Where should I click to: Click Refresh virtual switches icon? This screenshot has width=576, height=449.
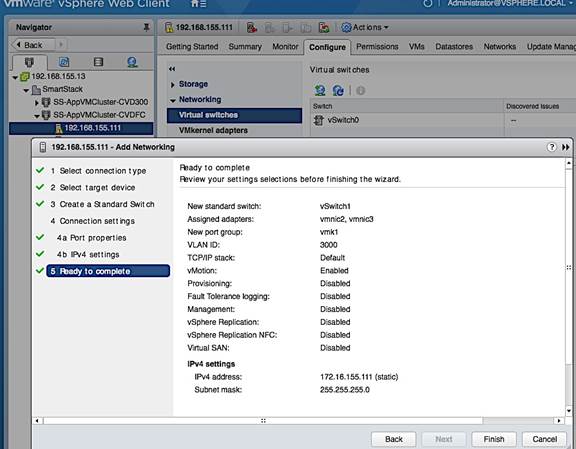pyautogui.click(x=338, y=90)
